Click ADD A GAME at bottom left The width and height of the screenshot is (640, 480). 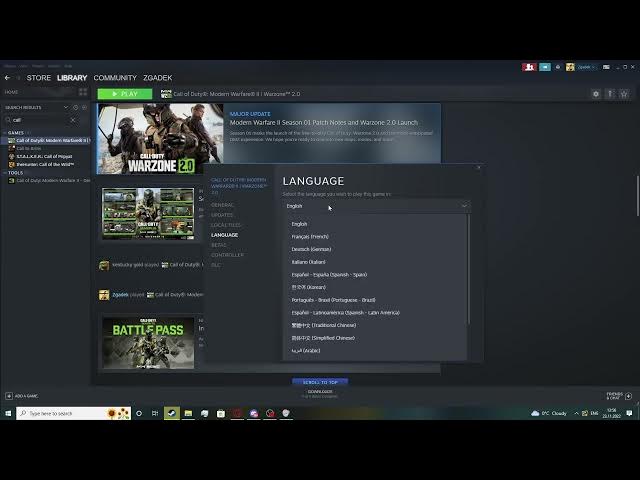tap(22, 396)
